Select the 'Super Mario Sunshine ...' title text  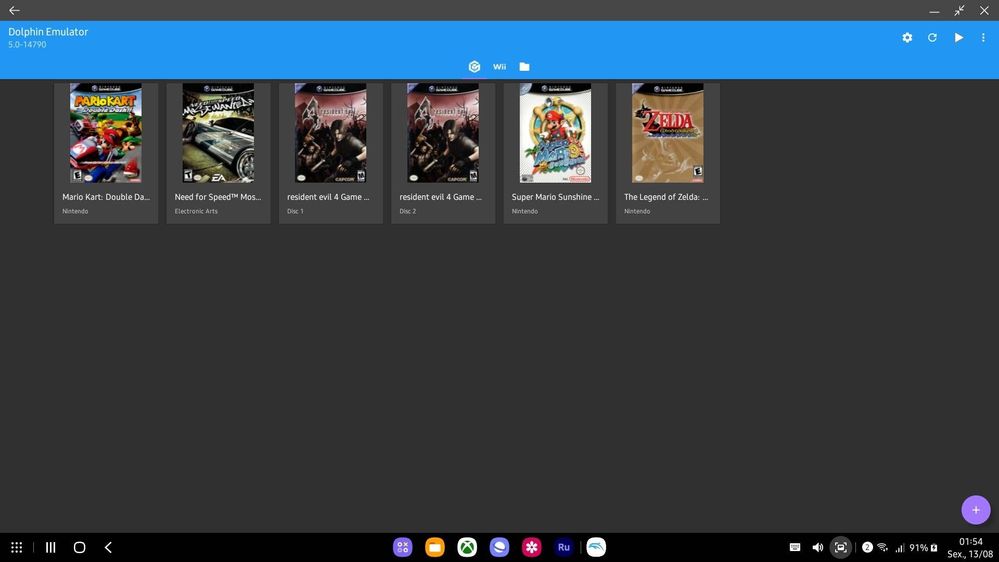pos(556,197)
